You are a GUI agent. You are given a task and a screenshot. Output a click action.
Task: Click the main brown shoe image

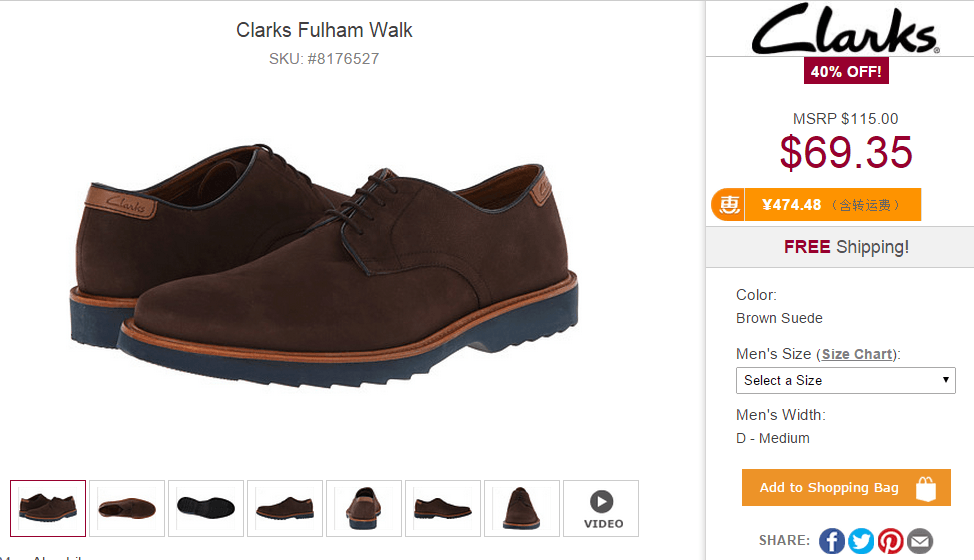tap(325, 265)
